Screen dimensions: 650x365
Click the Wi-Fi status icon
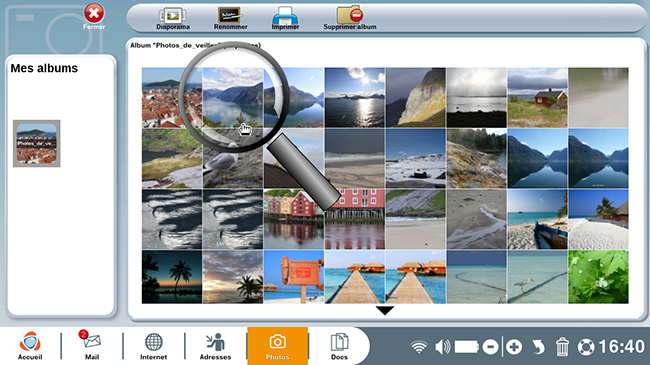419,347
